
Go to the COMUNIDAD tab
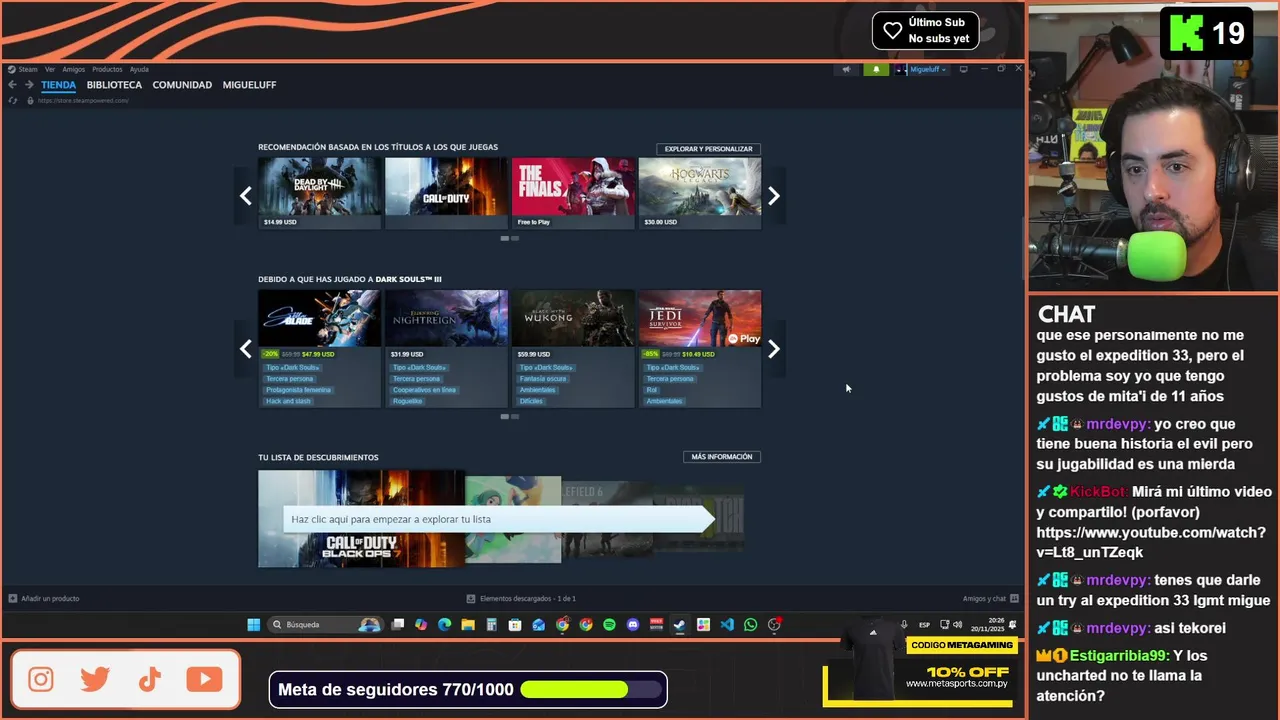tap(182, 85)
